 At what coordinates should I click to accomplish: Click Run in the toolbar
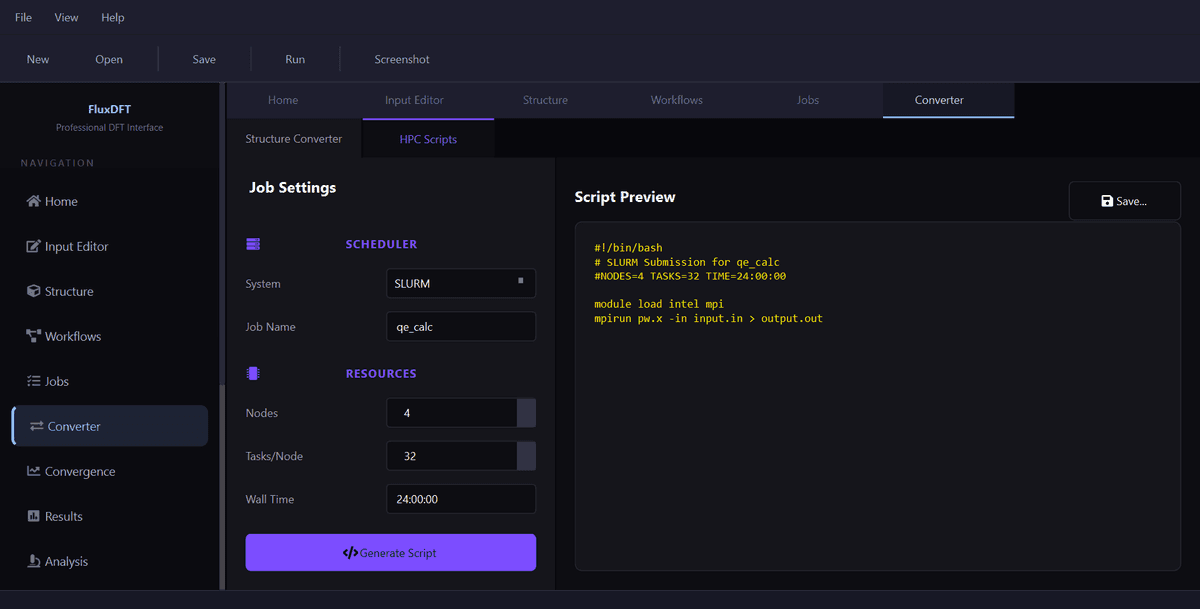click(295, 59)
